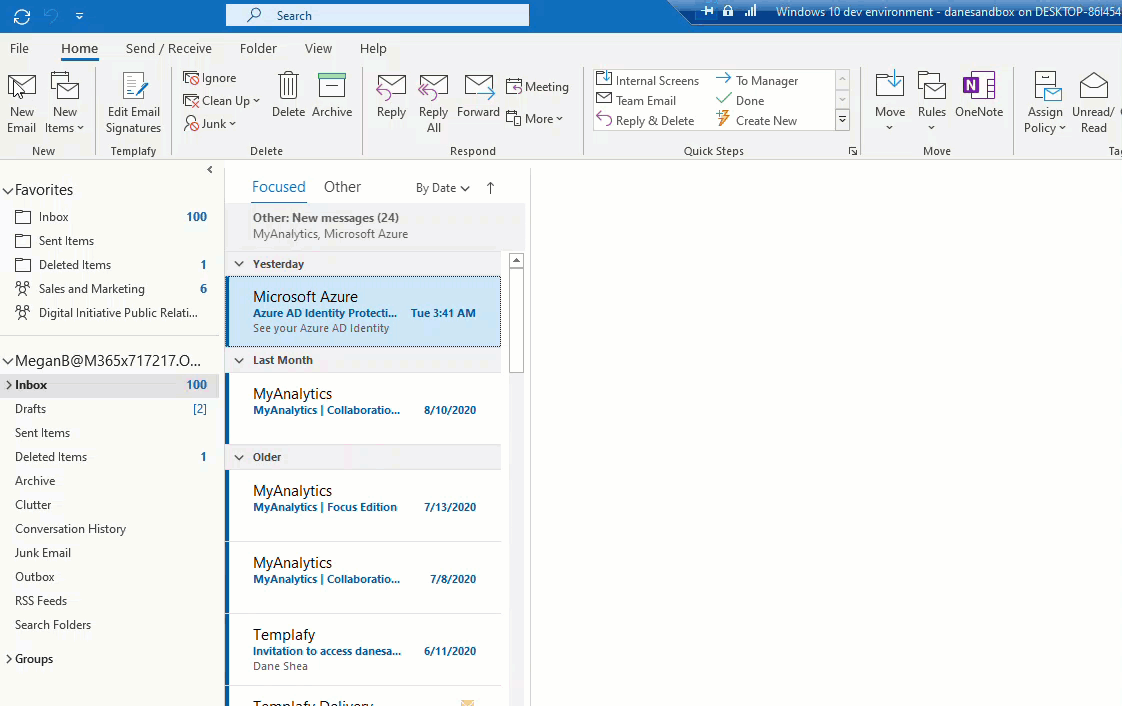1122x706 pixels.
Task: Click the Undo button in title bar
Action: tap(51, 16)
